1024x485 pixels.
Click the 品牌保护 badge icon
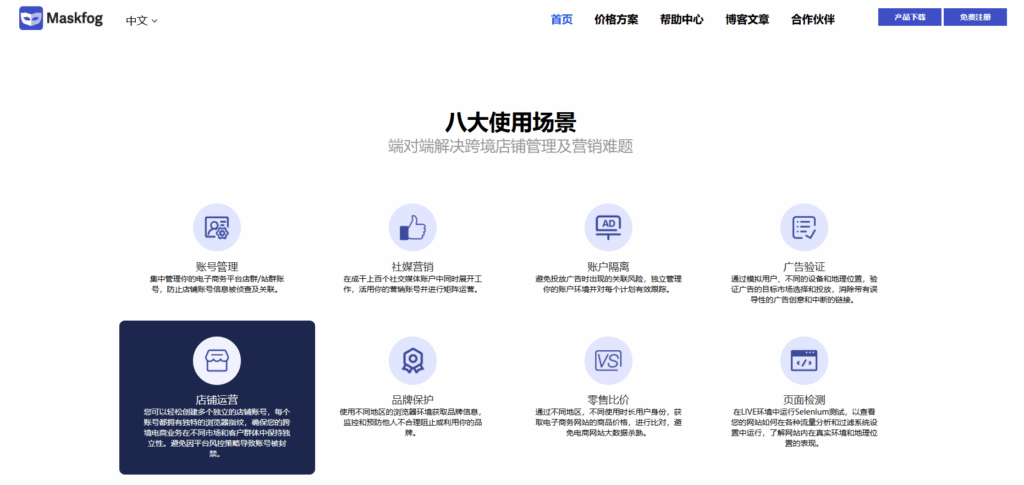point(413,360)
